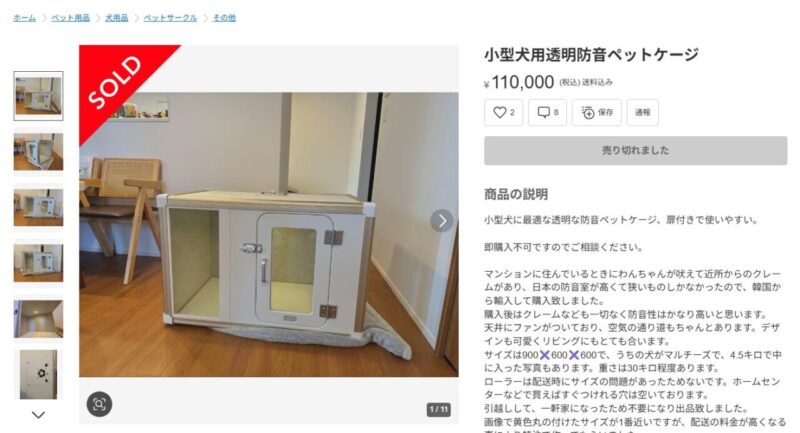Screen dimensions: 800x433
Task: Report listing with 通報 button
Action: (642, 112)
